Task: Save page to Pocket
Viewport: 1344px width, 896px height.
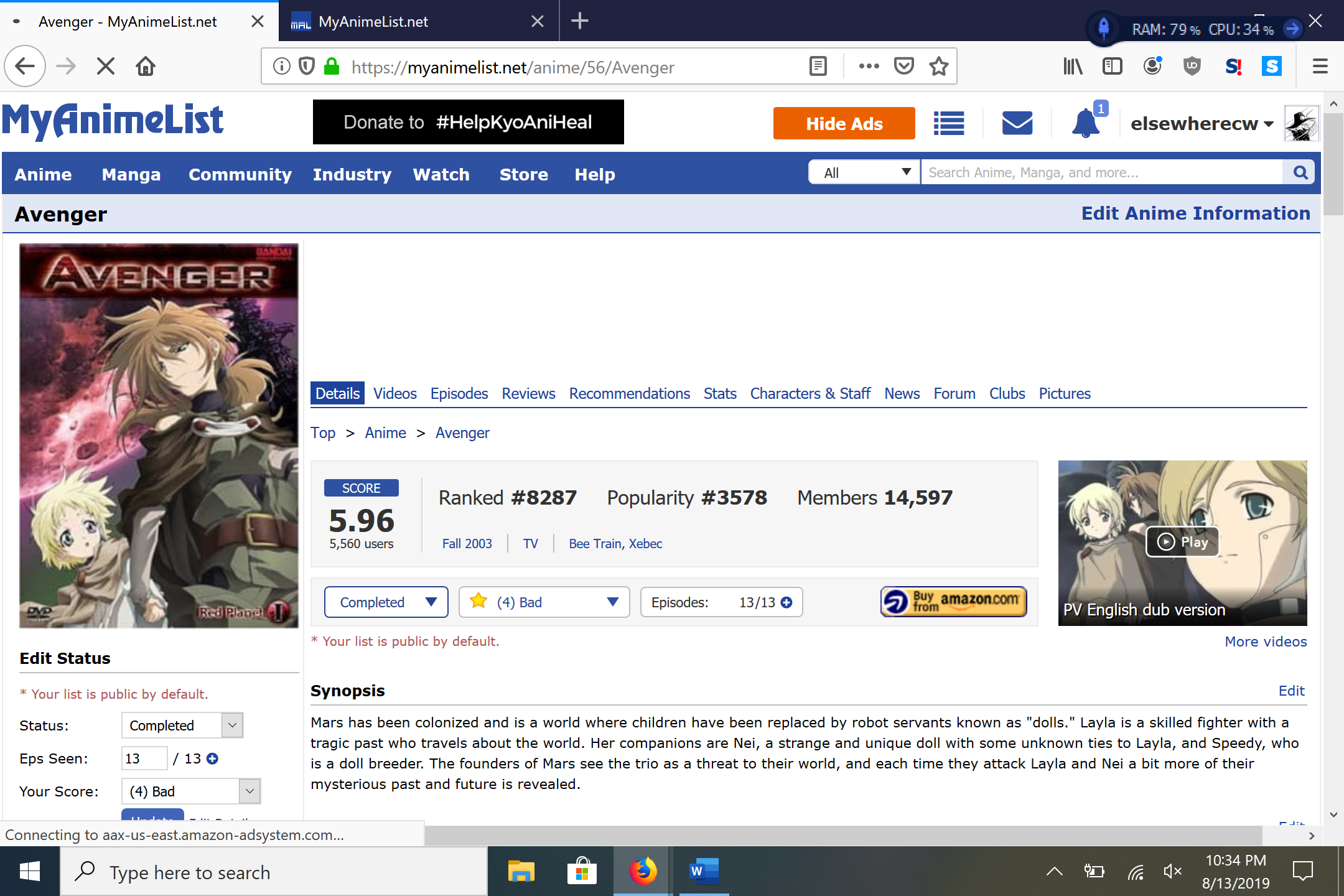Action: (x=904, y=66)
